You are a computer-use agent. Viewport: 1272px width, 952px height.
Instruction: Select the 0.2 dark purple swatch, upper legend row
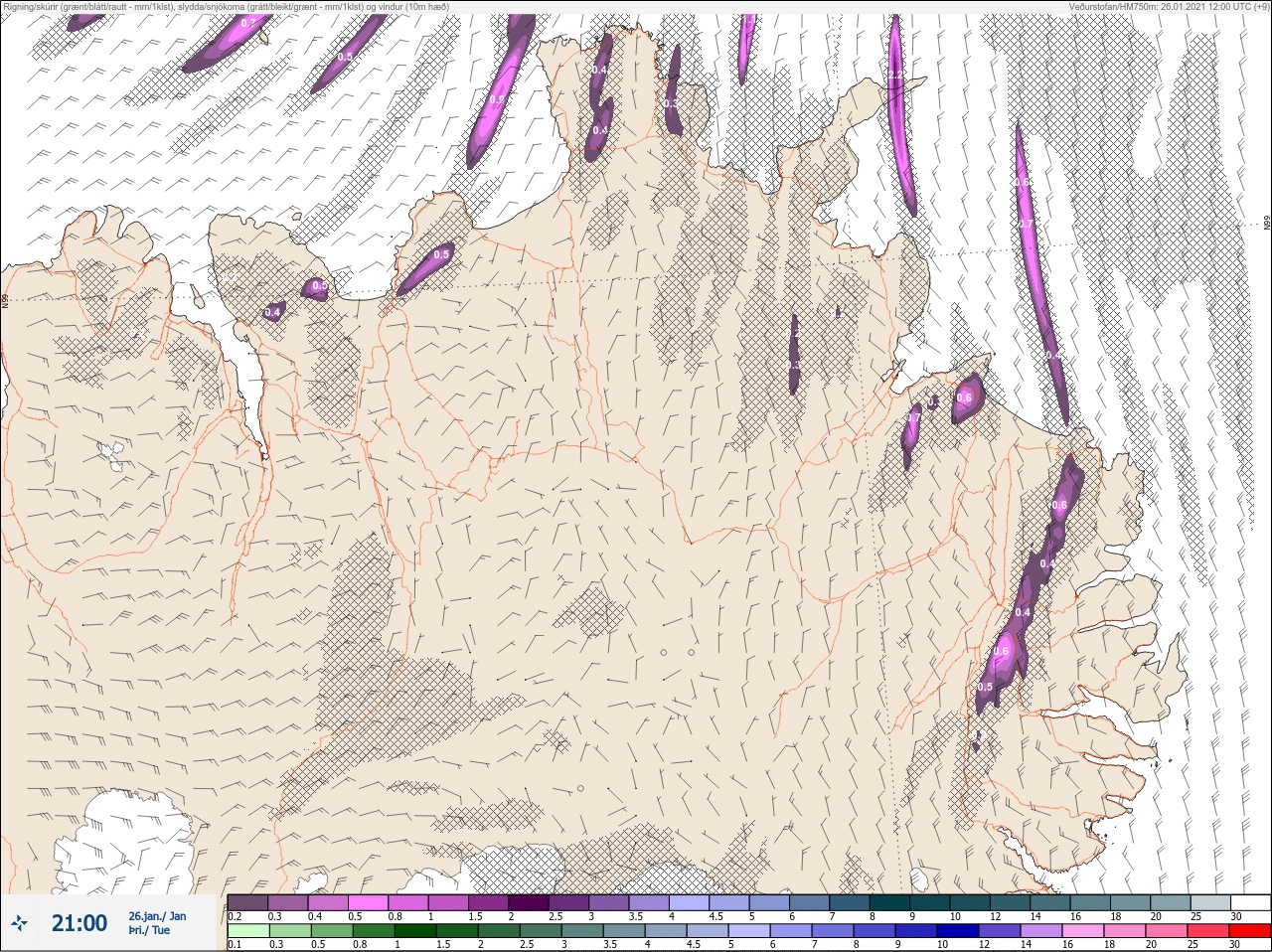[x=247, y=902]
